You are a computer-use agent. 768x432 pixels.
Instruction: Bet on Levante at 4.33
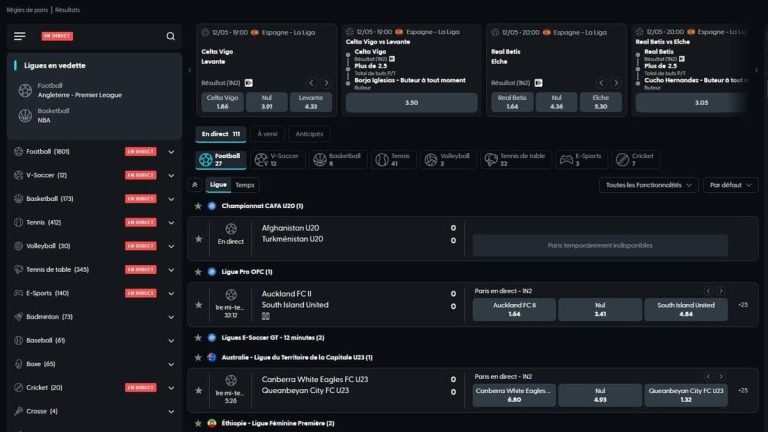pyautogui.click(x=311, y=102)
